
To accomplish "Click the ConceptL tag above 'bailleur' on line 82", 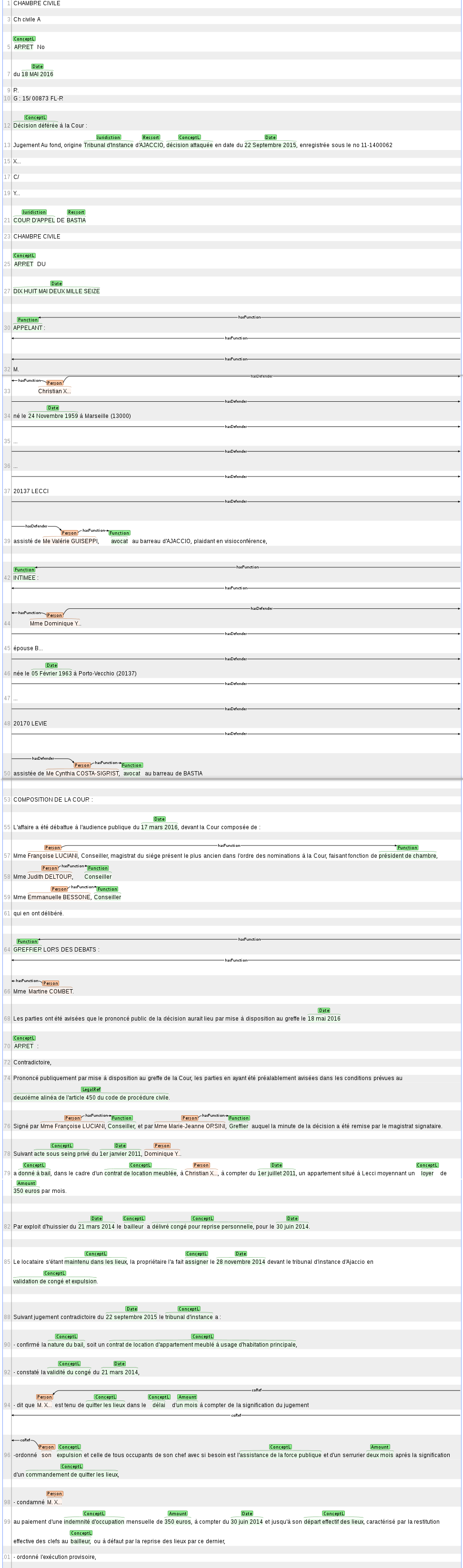I will click(134, 1219).
